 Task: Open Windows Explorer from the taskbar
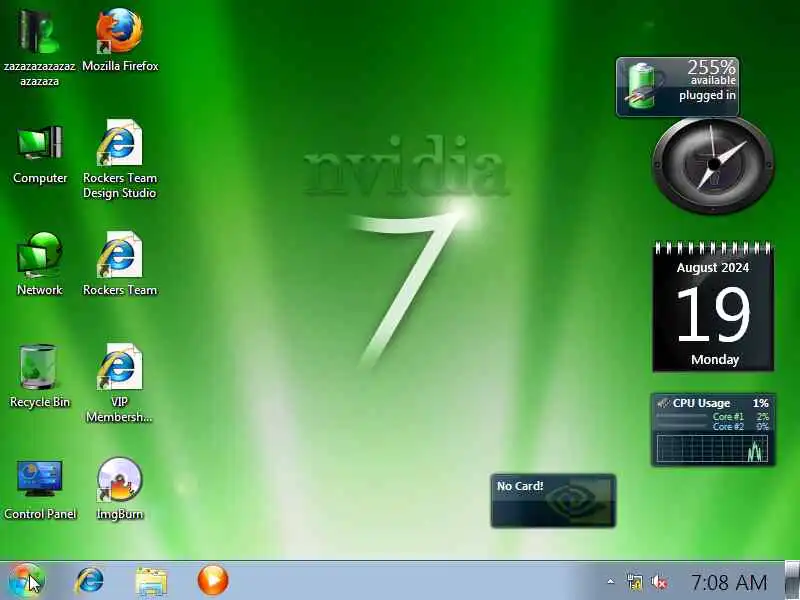pos(151,581)
